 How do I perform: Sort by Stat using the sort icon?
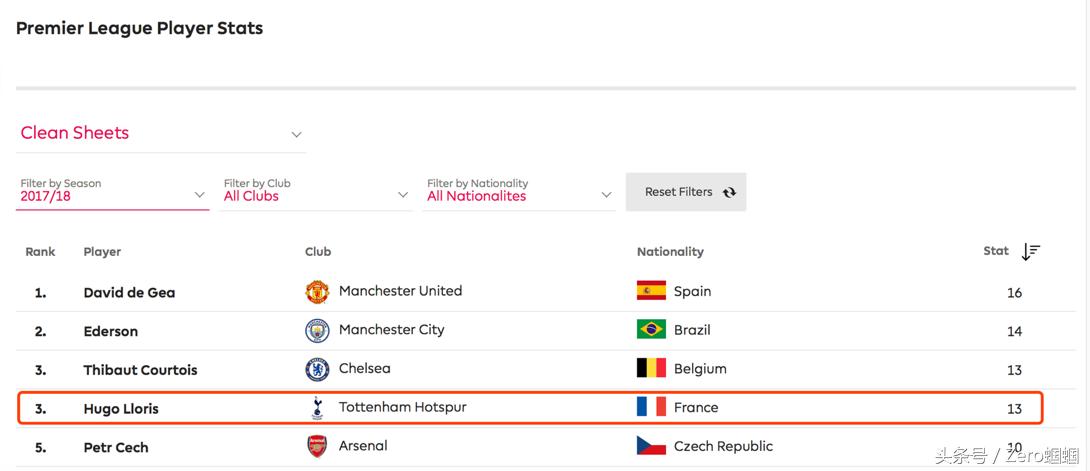pyautogui.click(x=1030, y=252)
